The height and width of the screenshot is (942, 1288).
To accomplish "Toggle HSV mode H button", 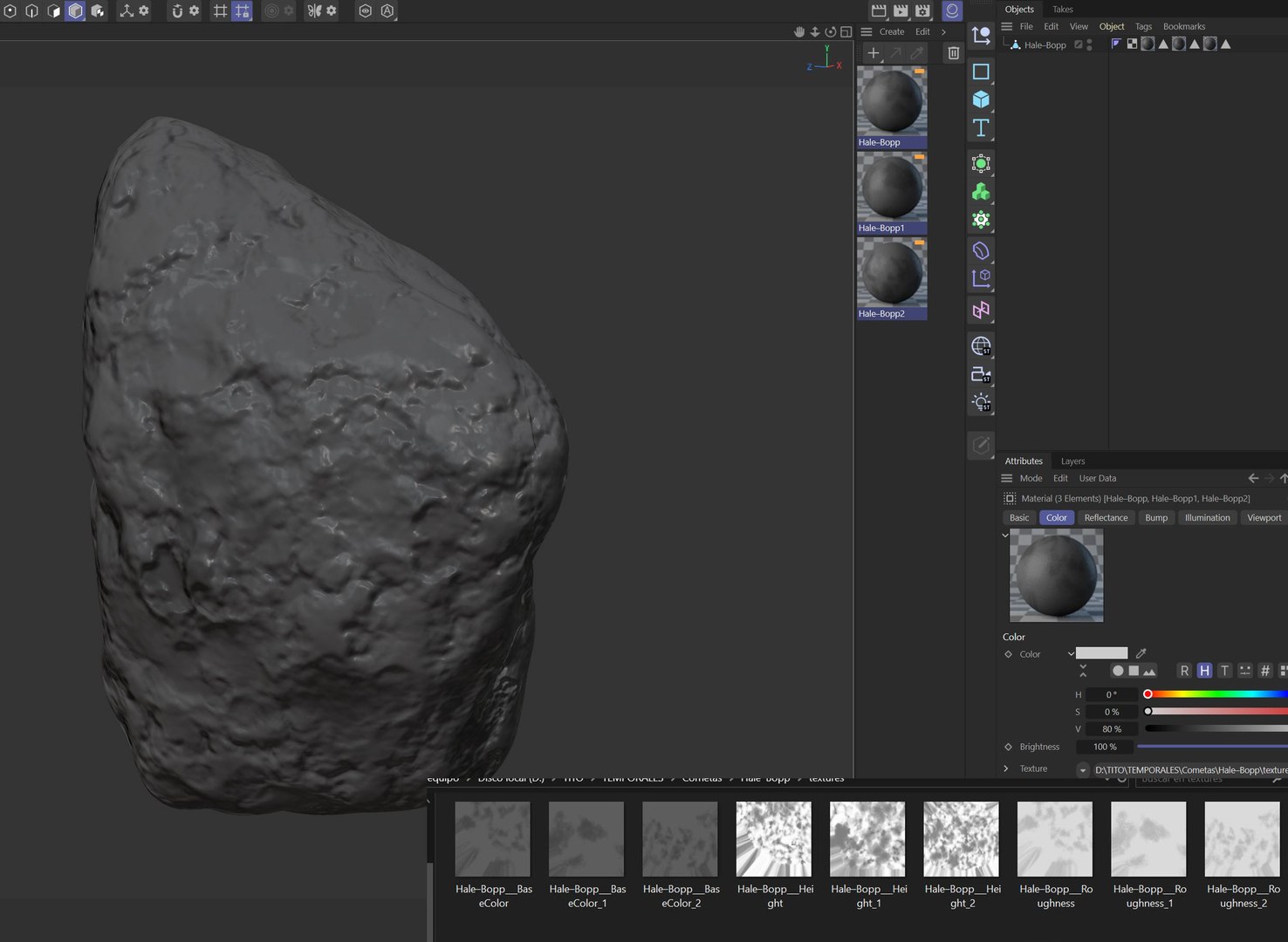I will (1204, 671).
